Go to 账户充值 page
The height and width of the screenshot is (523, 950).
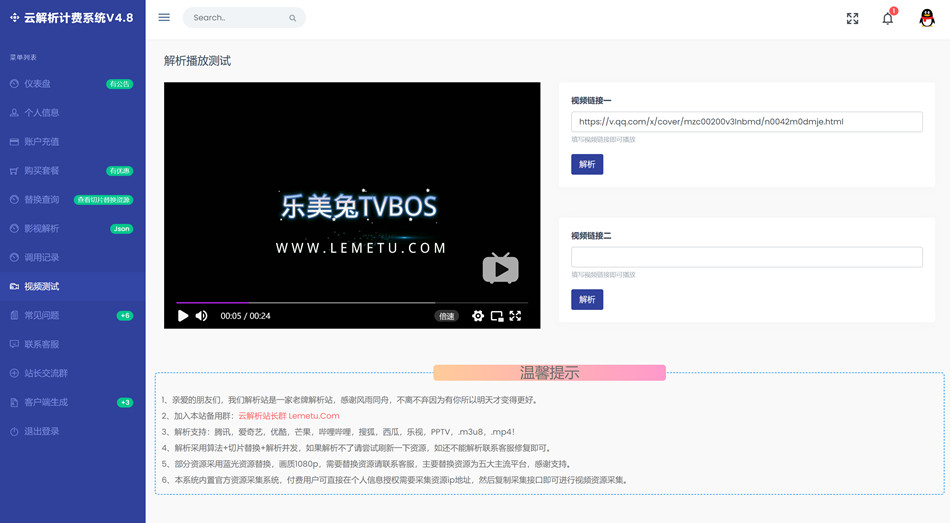tap(73, 142)
